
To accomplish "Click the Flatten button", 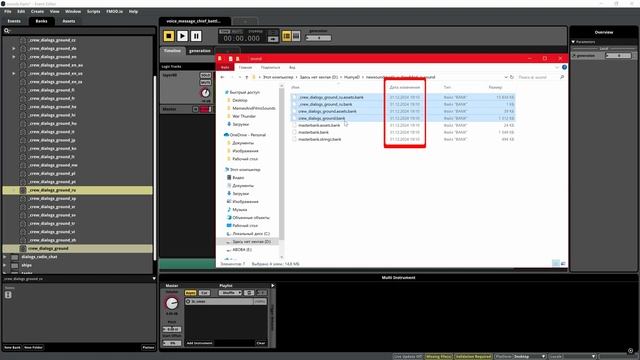I will (x=148, y=348).
